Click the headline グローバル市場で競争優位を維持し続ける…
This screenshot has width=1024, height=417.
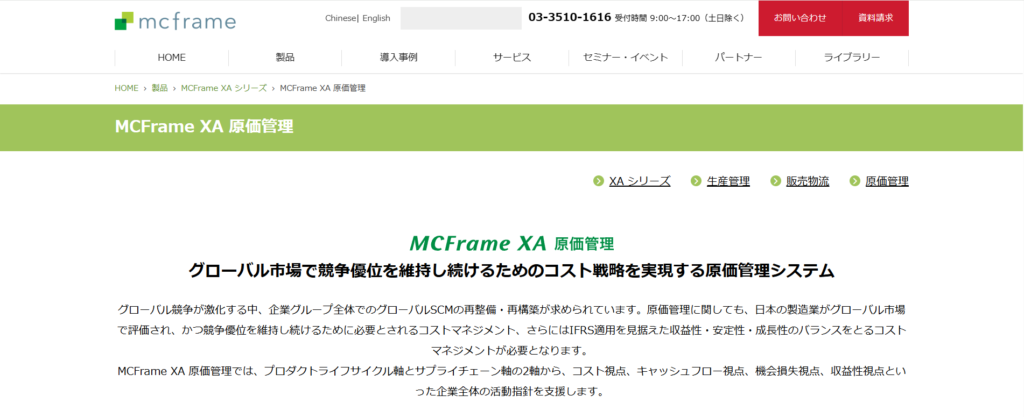point(511,270)
